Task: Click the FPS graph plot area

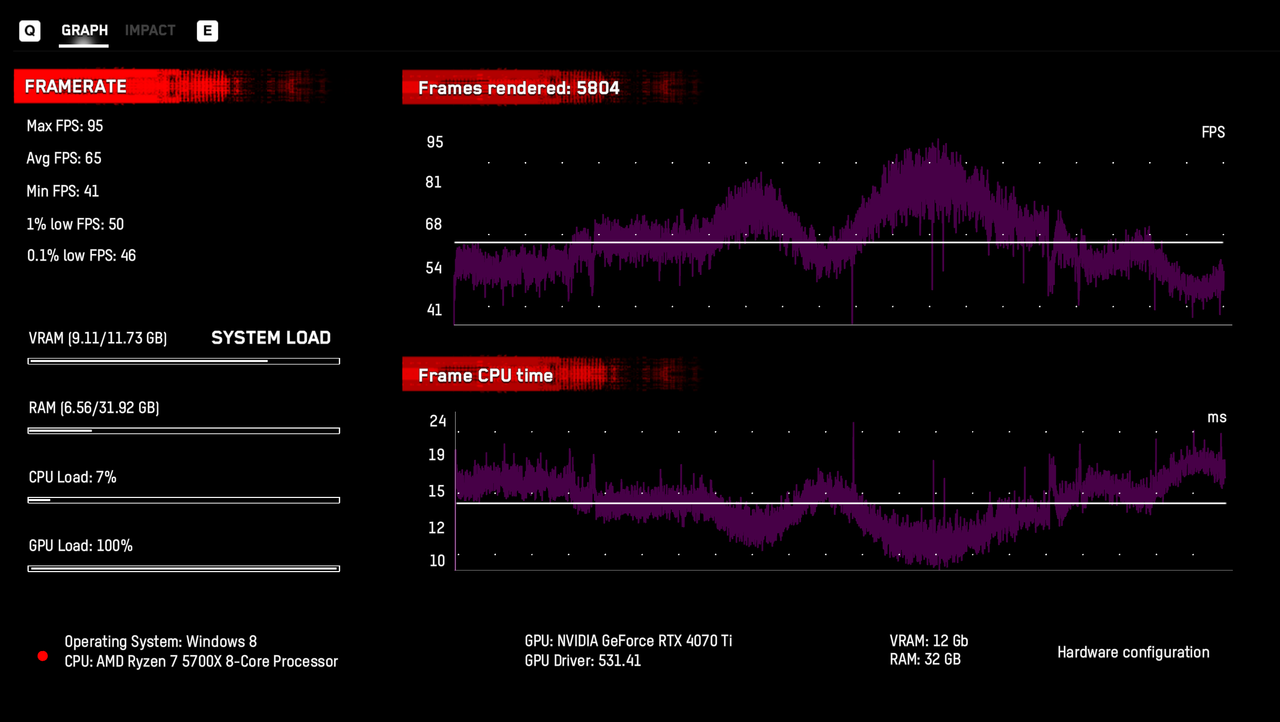Action: (842, 232)
